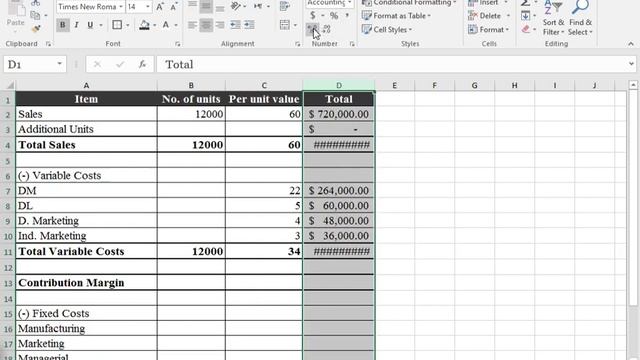Image resolution: width=640 pixels, height=360 pixels.
Task: Open the Borders dropdown arrow
Action: tap(128, 25)
